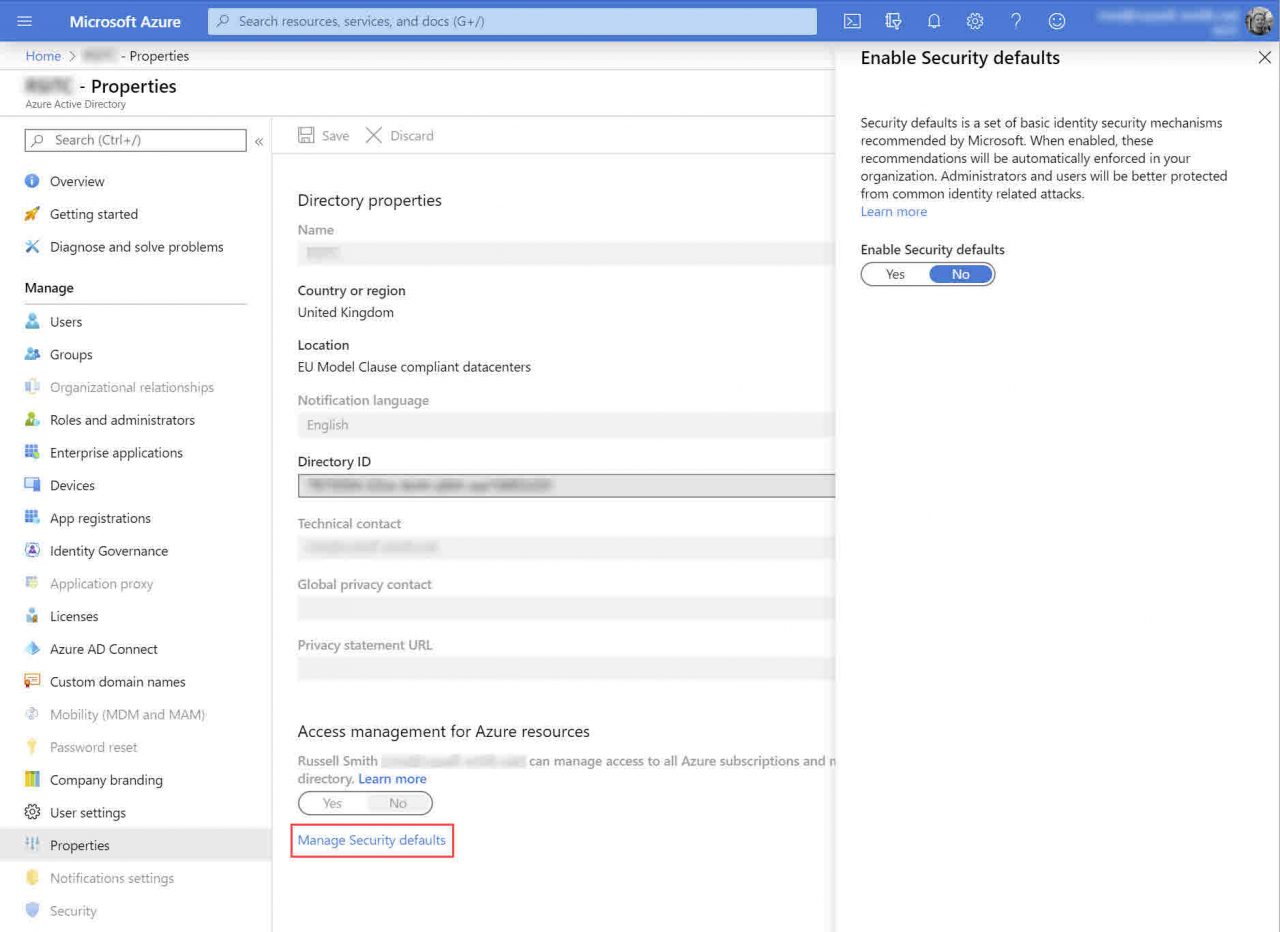Image resolution: width=1280 pixels, height=932 pixels.
Task: Open the Azure portal hamburger menu
Action: [25, 21]
